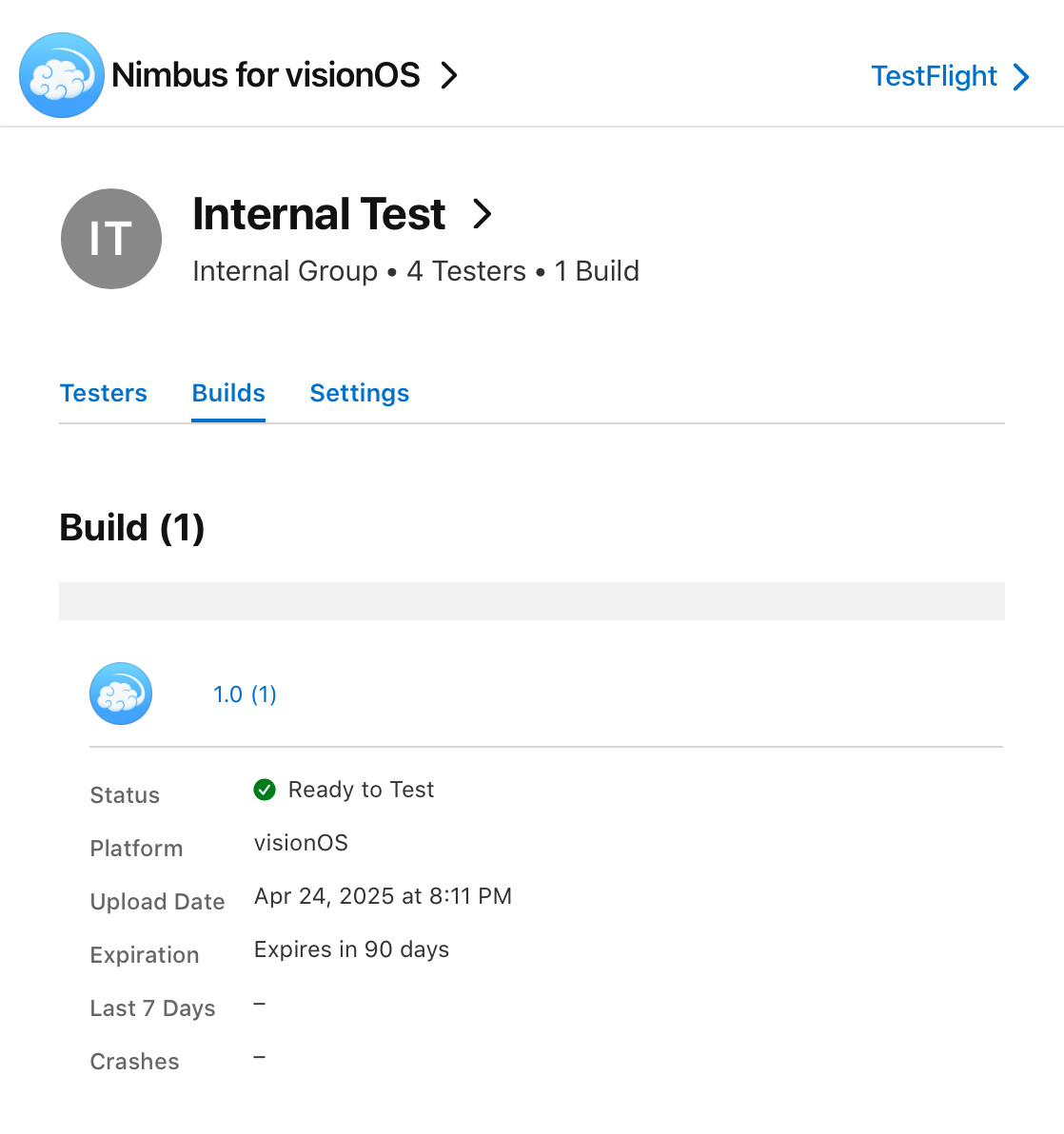This screenshot has height=1134, width=1064.
Task: Open build version 1.0 (1)
Action: click(x=245, y=694)
